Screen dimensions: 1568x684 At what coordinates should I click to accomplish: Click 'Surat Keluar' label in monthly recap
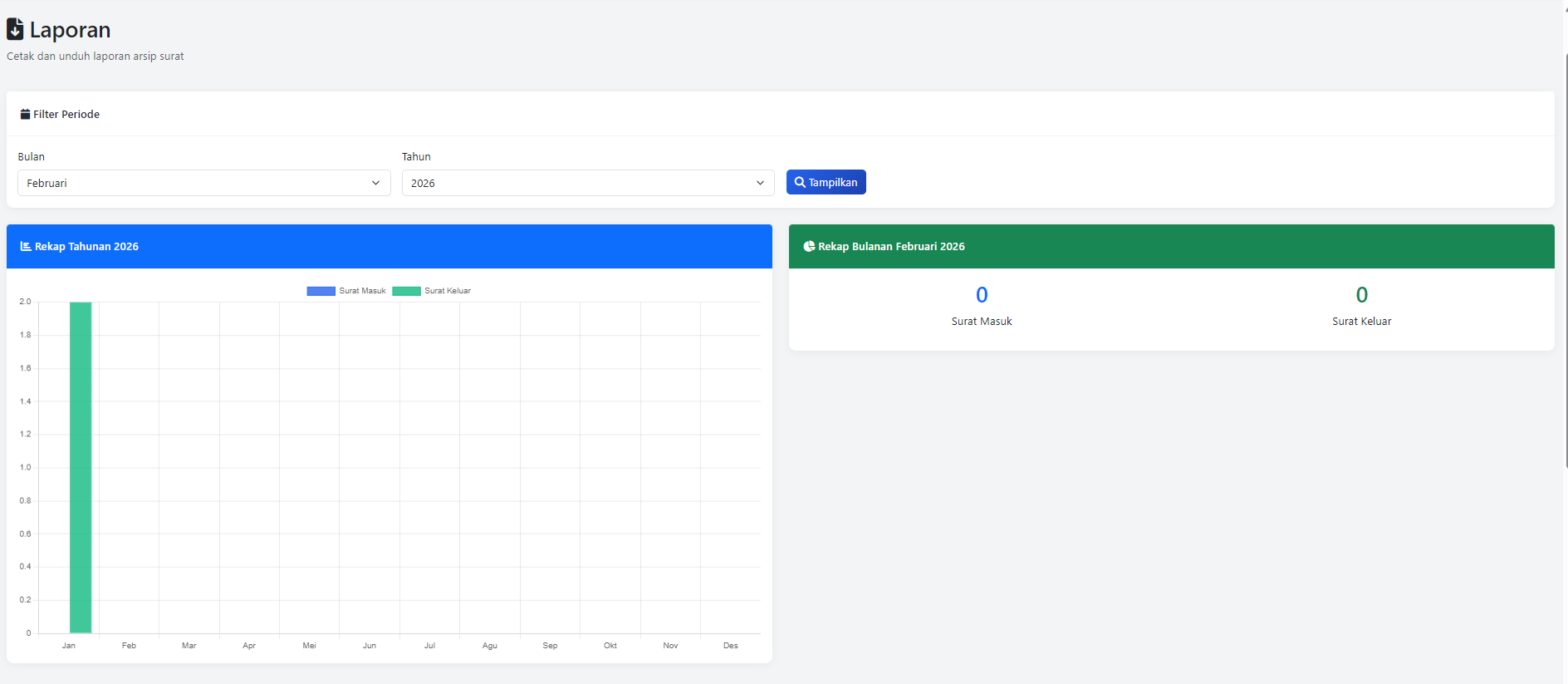(1362, 322)
